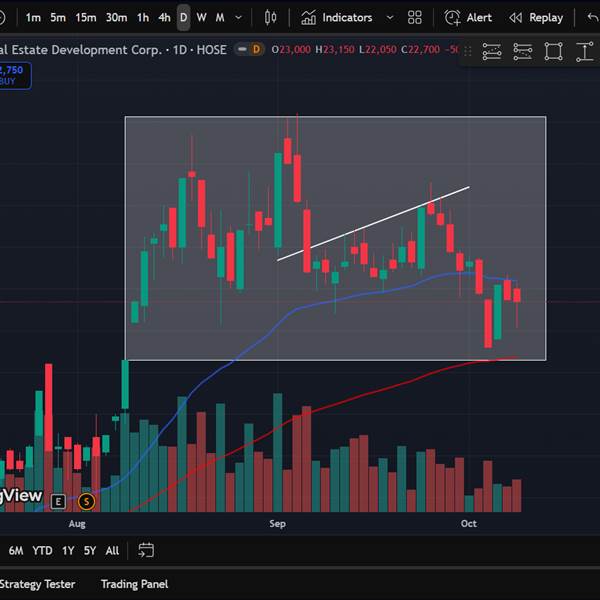Switch chart to 4h interval
The image size is (600, 600).
(164, 18)
